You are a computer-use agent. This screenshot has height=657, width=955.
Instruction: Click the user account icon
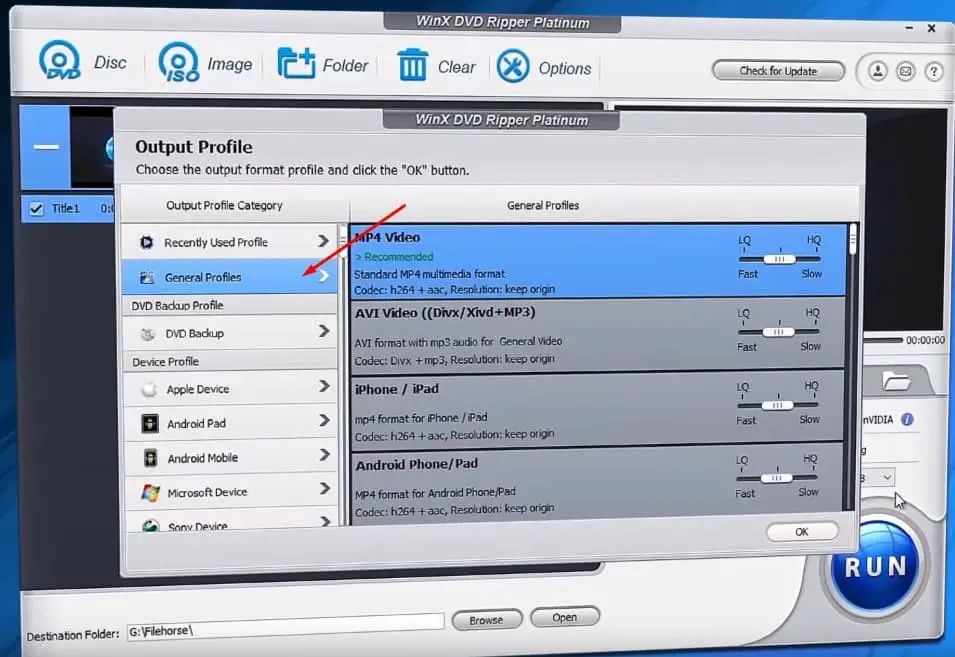pyautogui.click(x=877, y=71)
